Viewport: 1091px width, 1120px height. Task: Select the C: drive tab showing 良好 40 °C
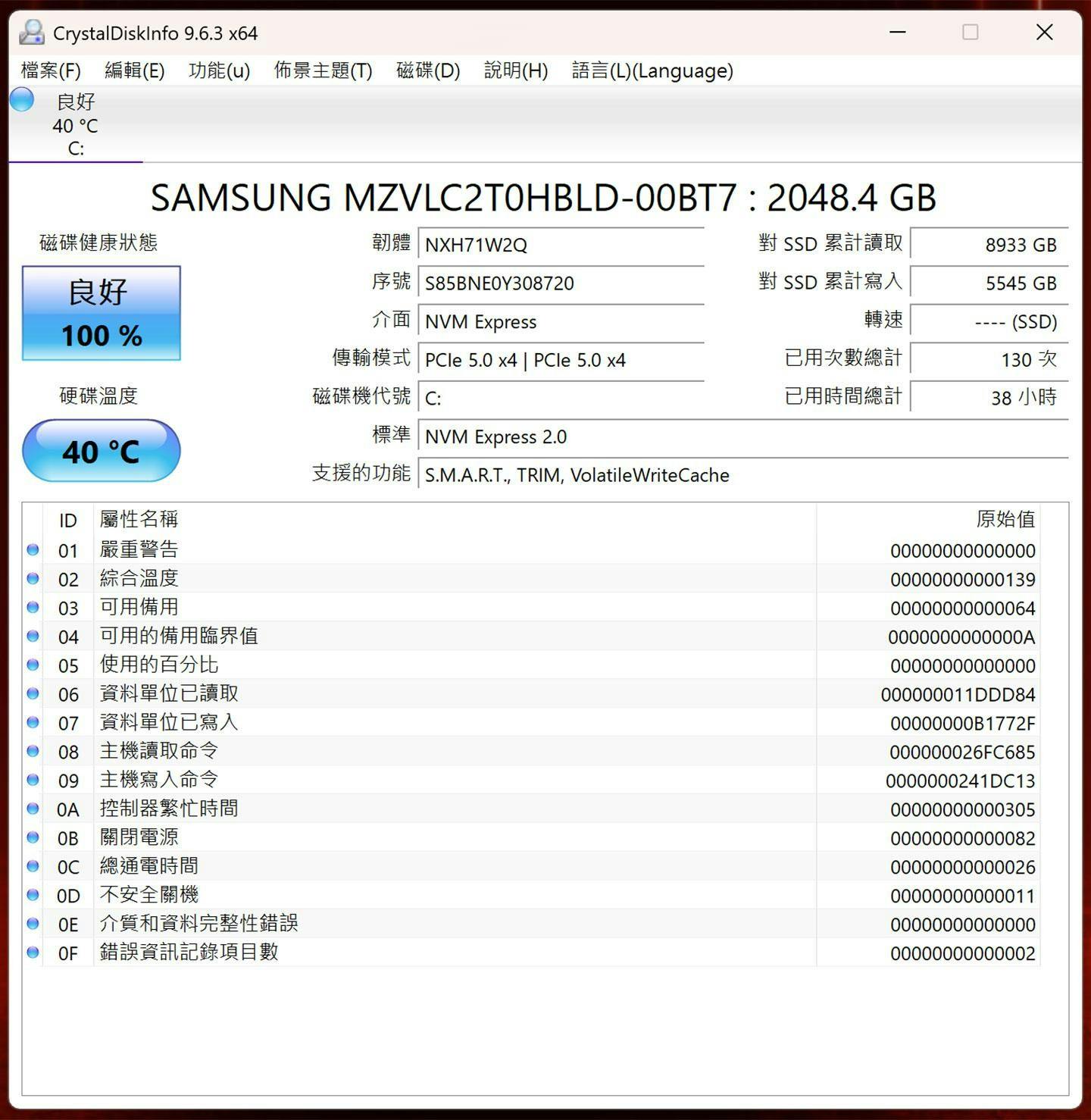pos(75,124)
